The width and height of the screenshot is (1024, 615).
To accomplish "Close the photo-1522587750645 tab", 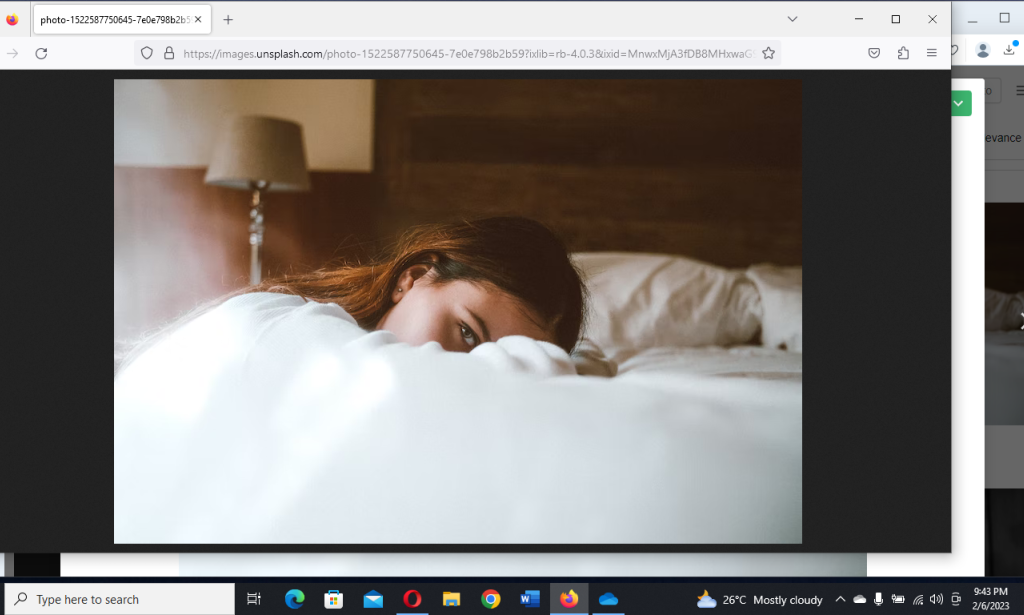I will 200,19.
